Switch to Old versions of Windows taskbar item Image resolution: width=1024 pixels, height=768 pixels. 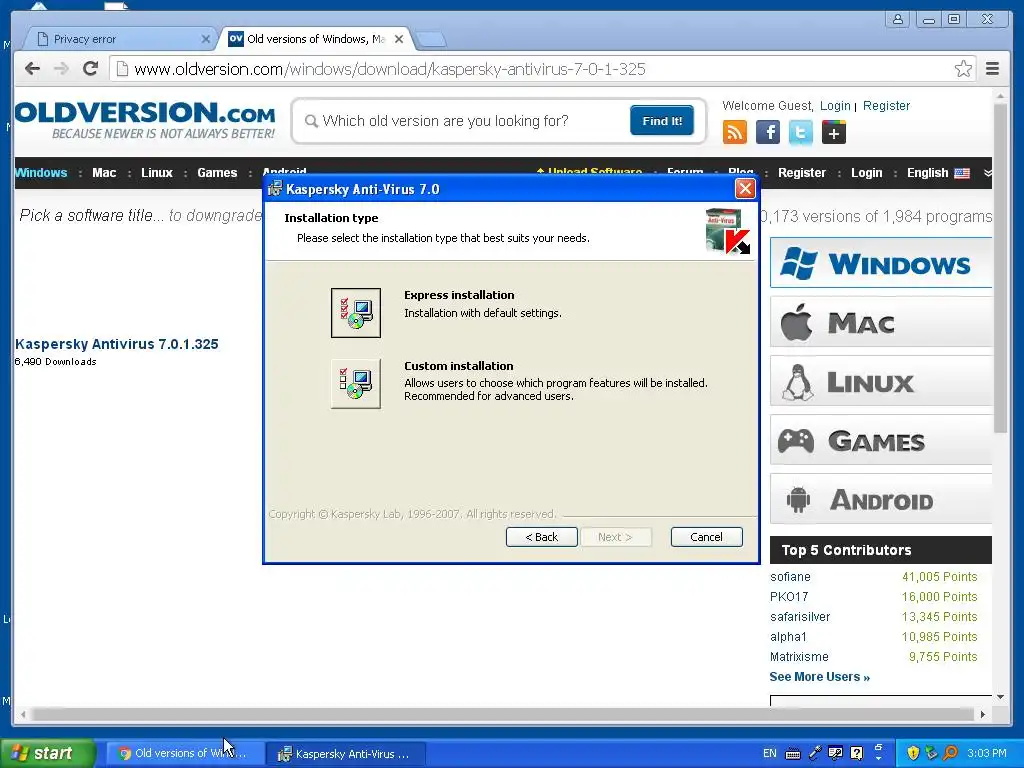point(184,754)
